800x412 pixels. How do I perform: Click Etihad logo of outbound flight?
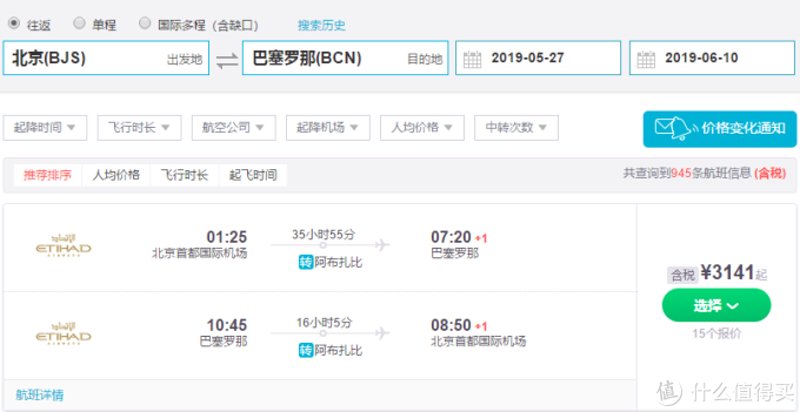tap(63, 246)
